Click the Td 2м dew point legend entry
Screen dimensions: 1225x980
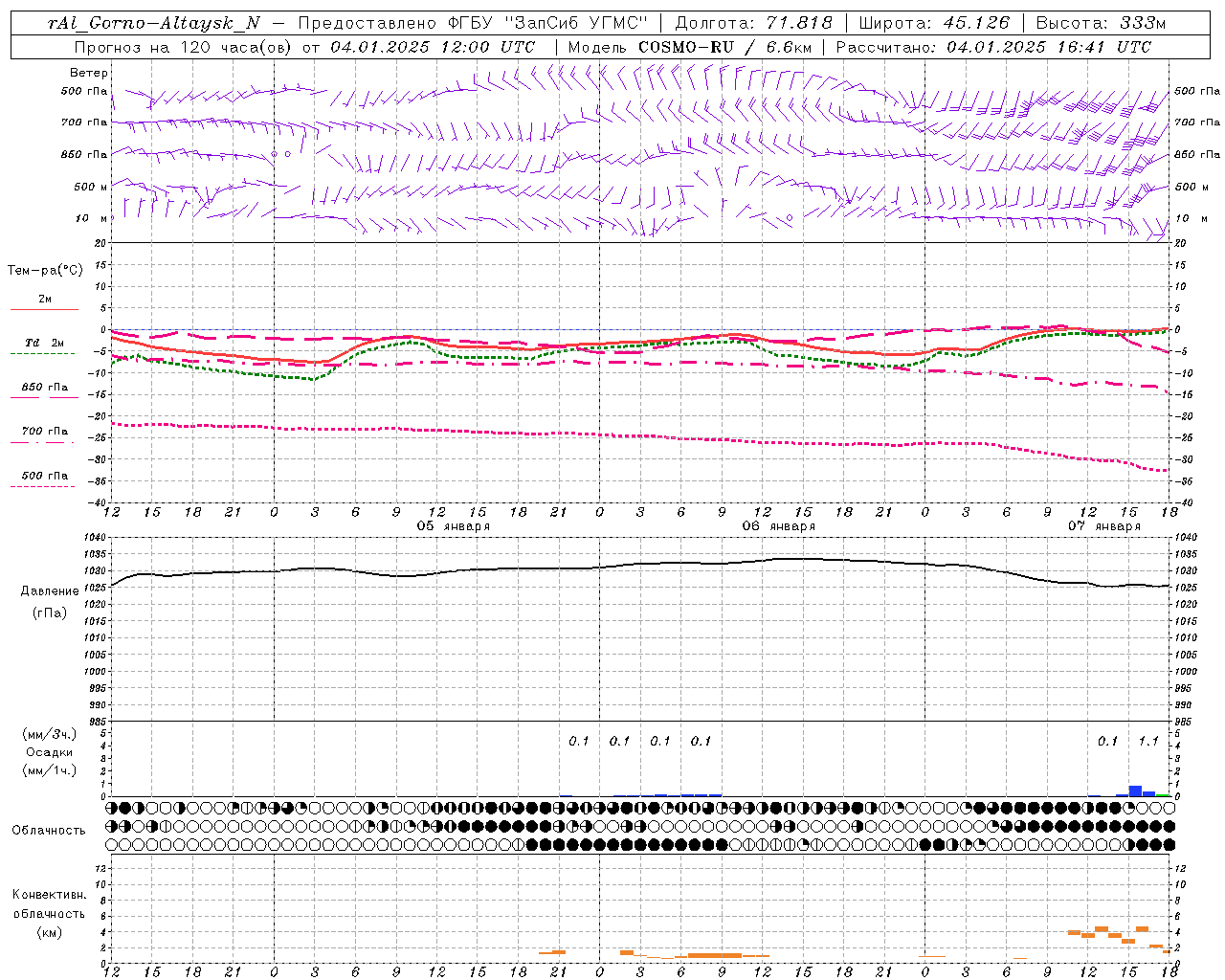click(x=45, y=343)
